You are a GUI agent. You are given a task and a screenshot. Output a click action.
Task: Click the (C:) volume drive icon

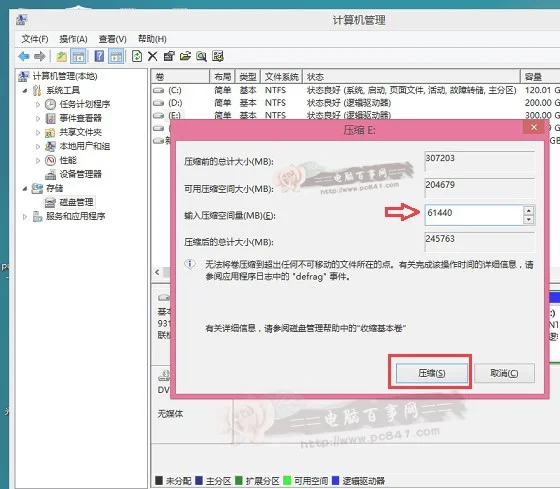(x=158, y=90)
